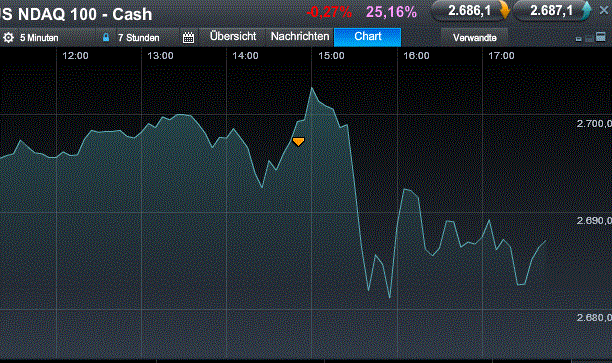Click the orange marker on the chart line
612x363 pixels.
click(298, 141)
